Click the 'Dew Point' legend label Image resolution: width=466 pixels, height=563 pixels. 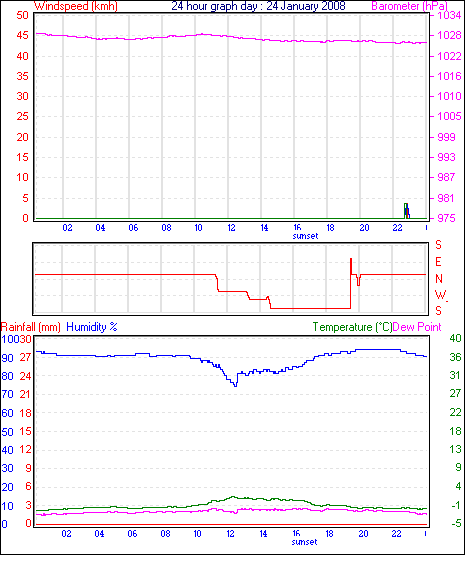pos(417,327)
